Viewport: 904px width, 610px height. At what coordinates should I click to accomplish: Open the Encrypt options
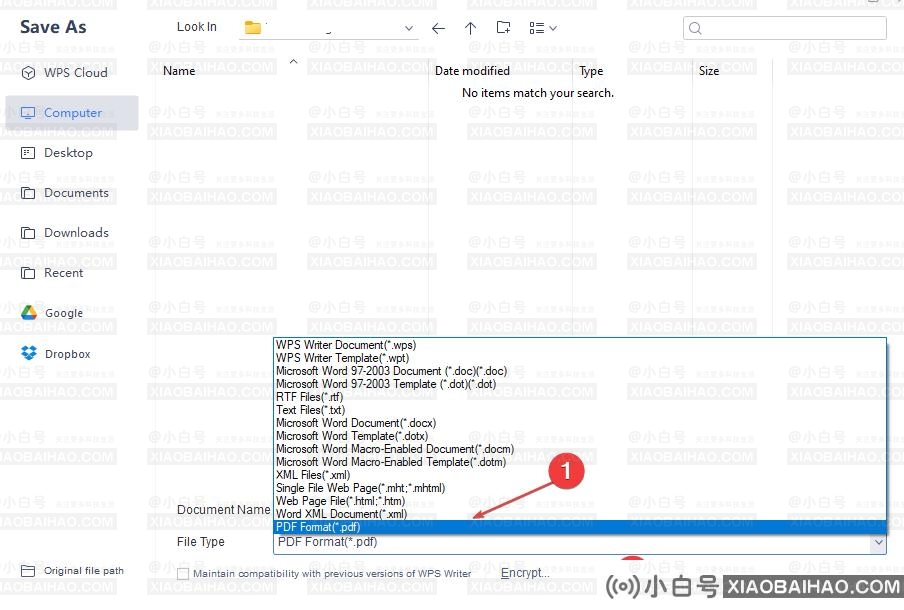click(525, 573)
